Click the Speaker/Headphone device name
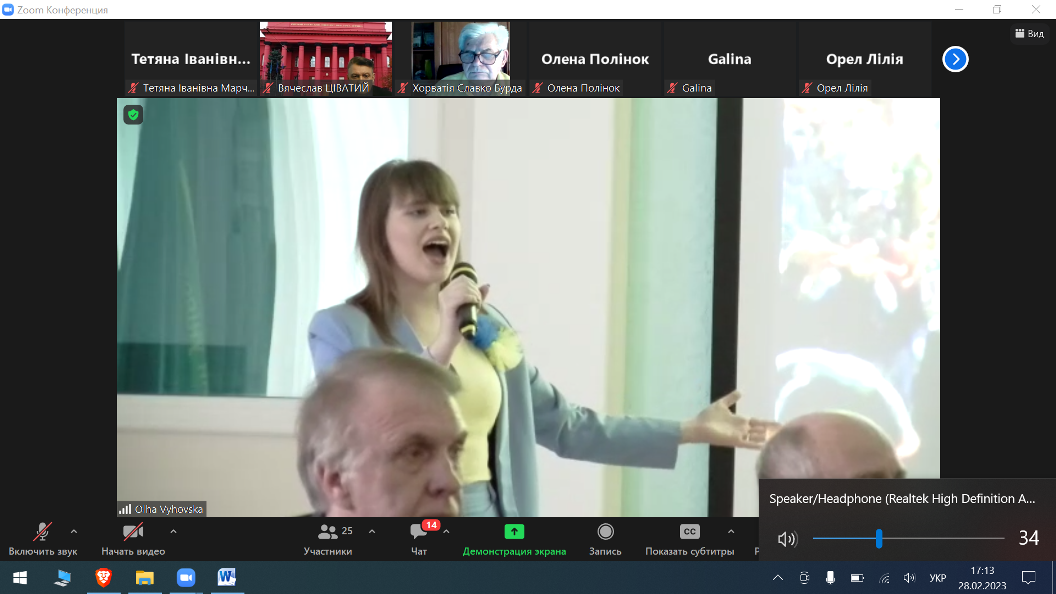The height and width of the screenshot is (594, 1056). click(x=902, y=498)
